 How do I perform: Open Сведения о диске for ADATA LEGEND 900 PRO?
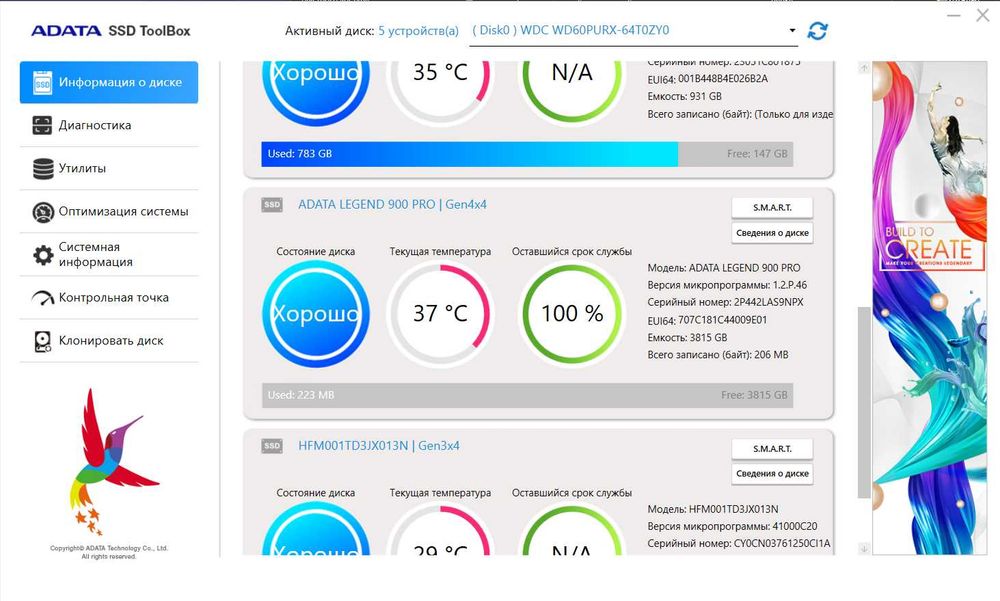(x=772, y=233)
